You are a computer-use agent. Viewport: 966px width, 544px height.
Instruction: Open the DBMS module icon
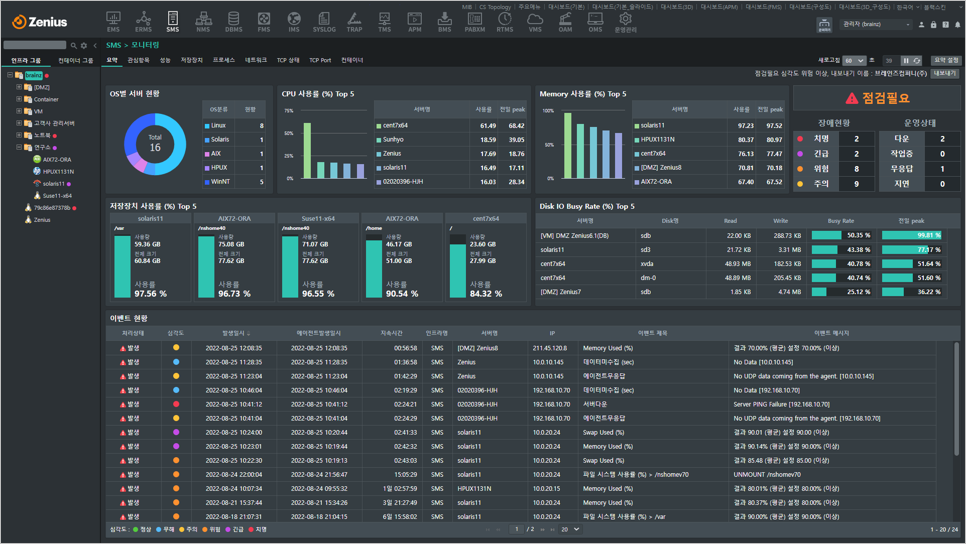tap(233, 22)
